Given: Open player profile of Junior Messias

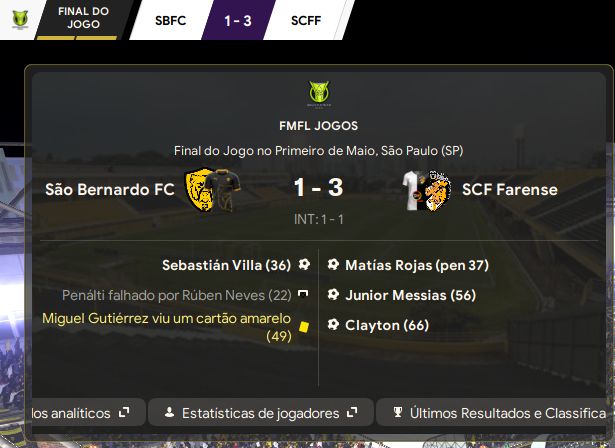Looking at the screenshot, I should (x=395, y=296).
